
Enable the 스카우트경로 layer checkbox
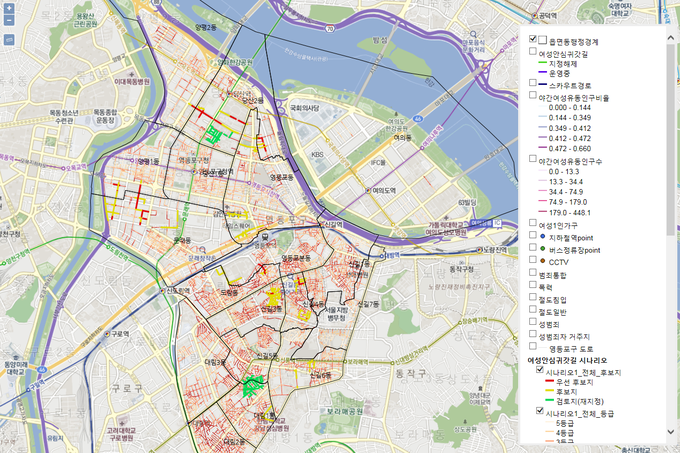533,82
